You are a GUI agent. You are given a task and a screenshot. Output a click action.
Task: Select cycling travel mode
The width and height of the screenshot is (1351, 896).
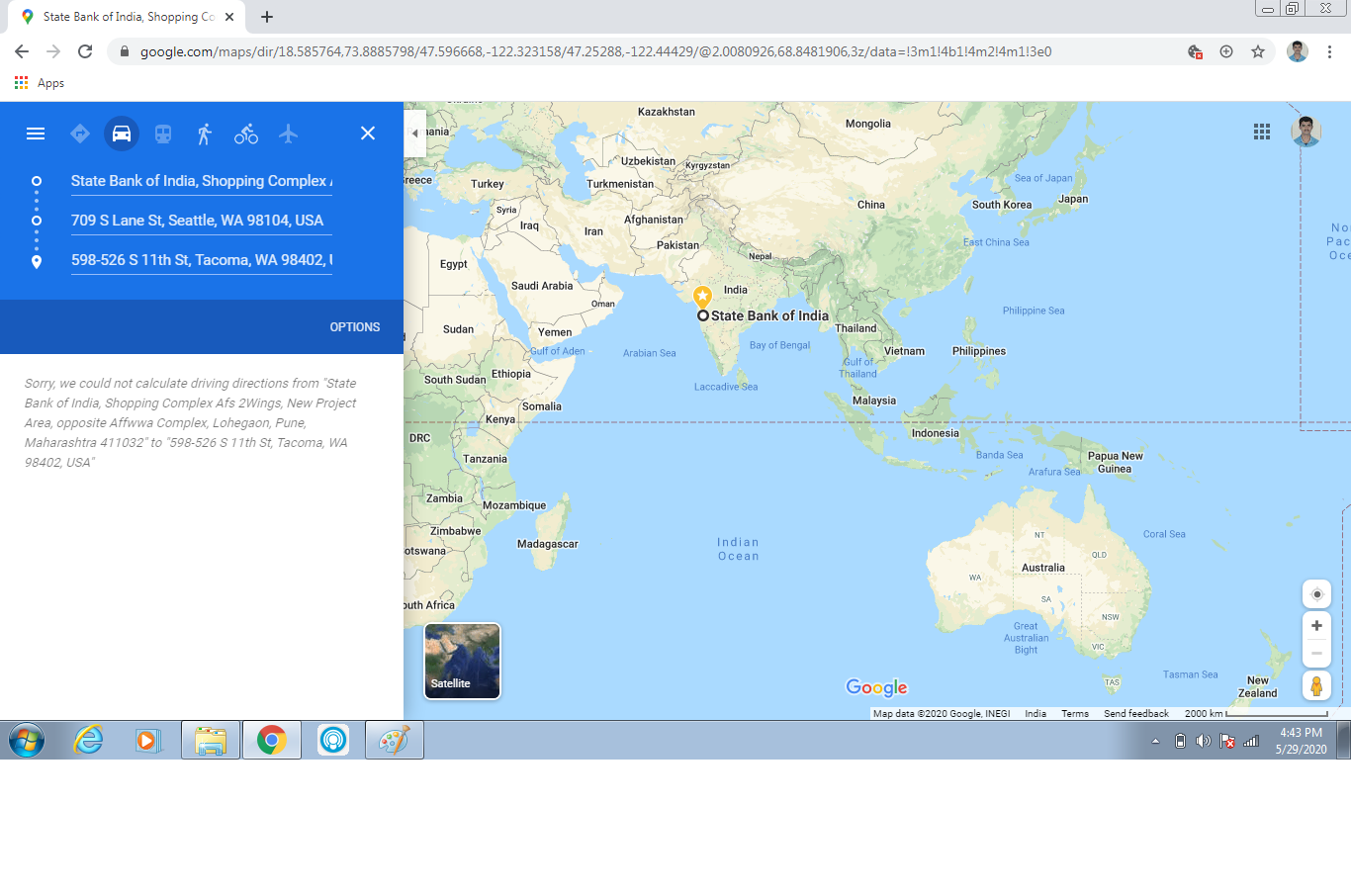(246, 134)
